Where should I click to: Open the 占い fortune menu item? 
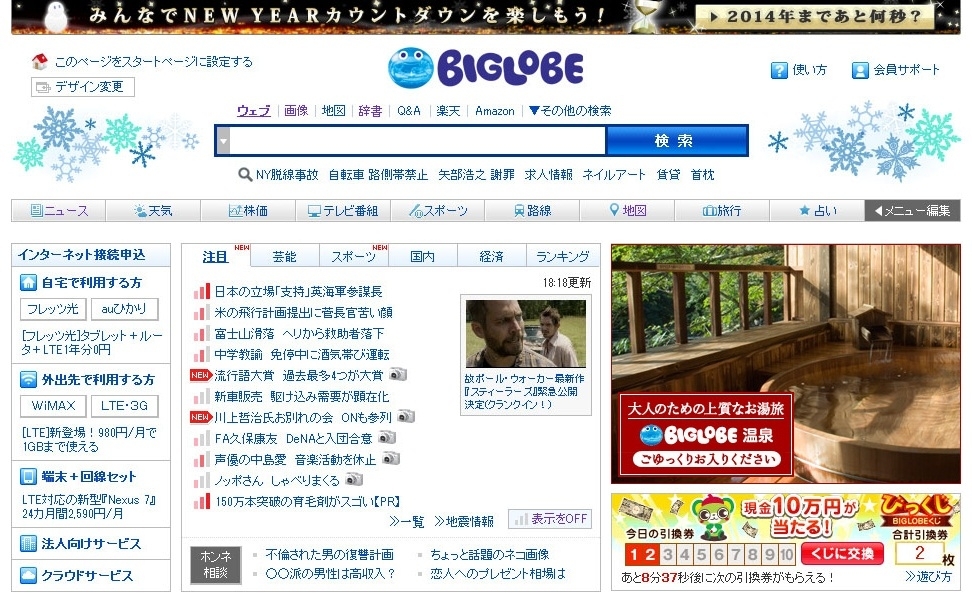coord(817,211)
